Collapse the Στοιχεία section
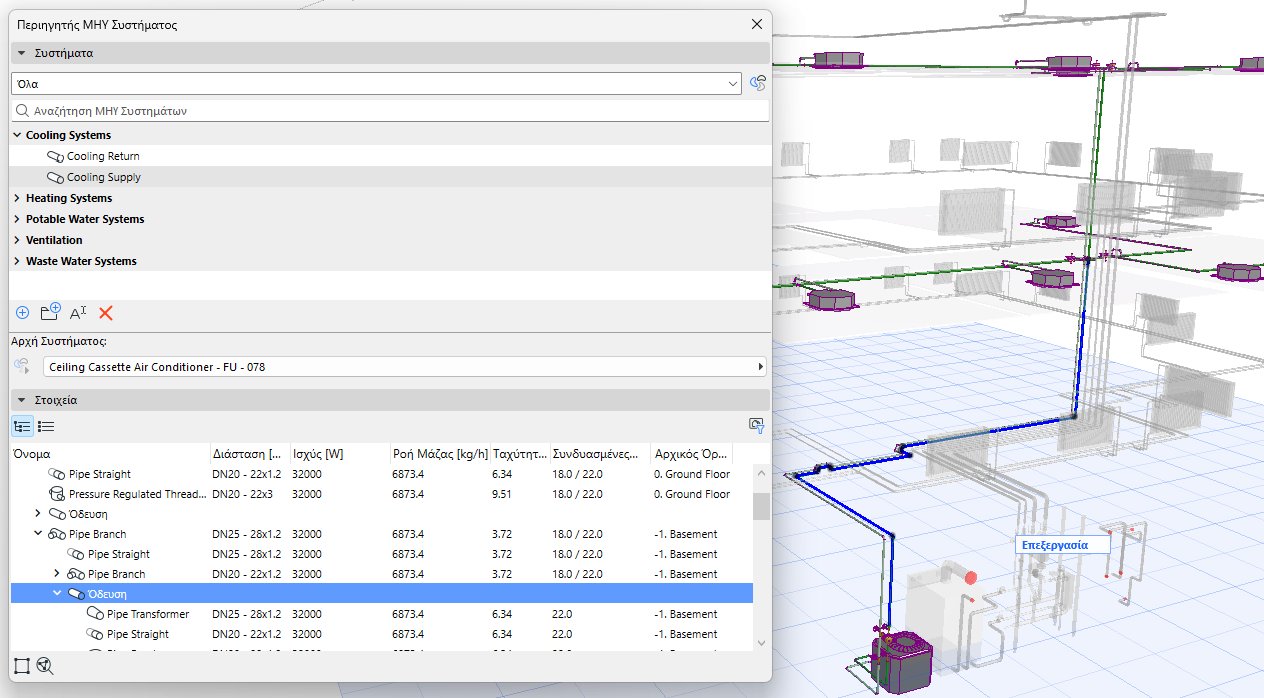 (x=20, y=400)
